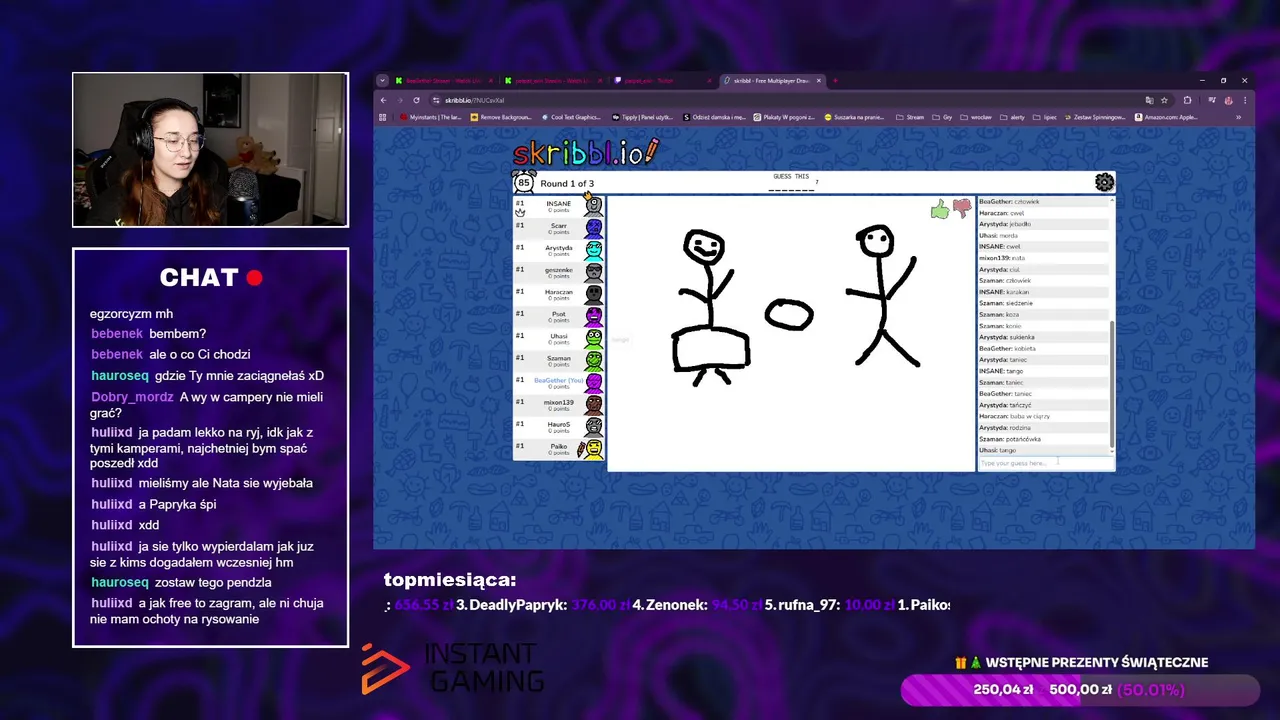
Task: Select player Szaman avatar
Action: tap(593, 360)
